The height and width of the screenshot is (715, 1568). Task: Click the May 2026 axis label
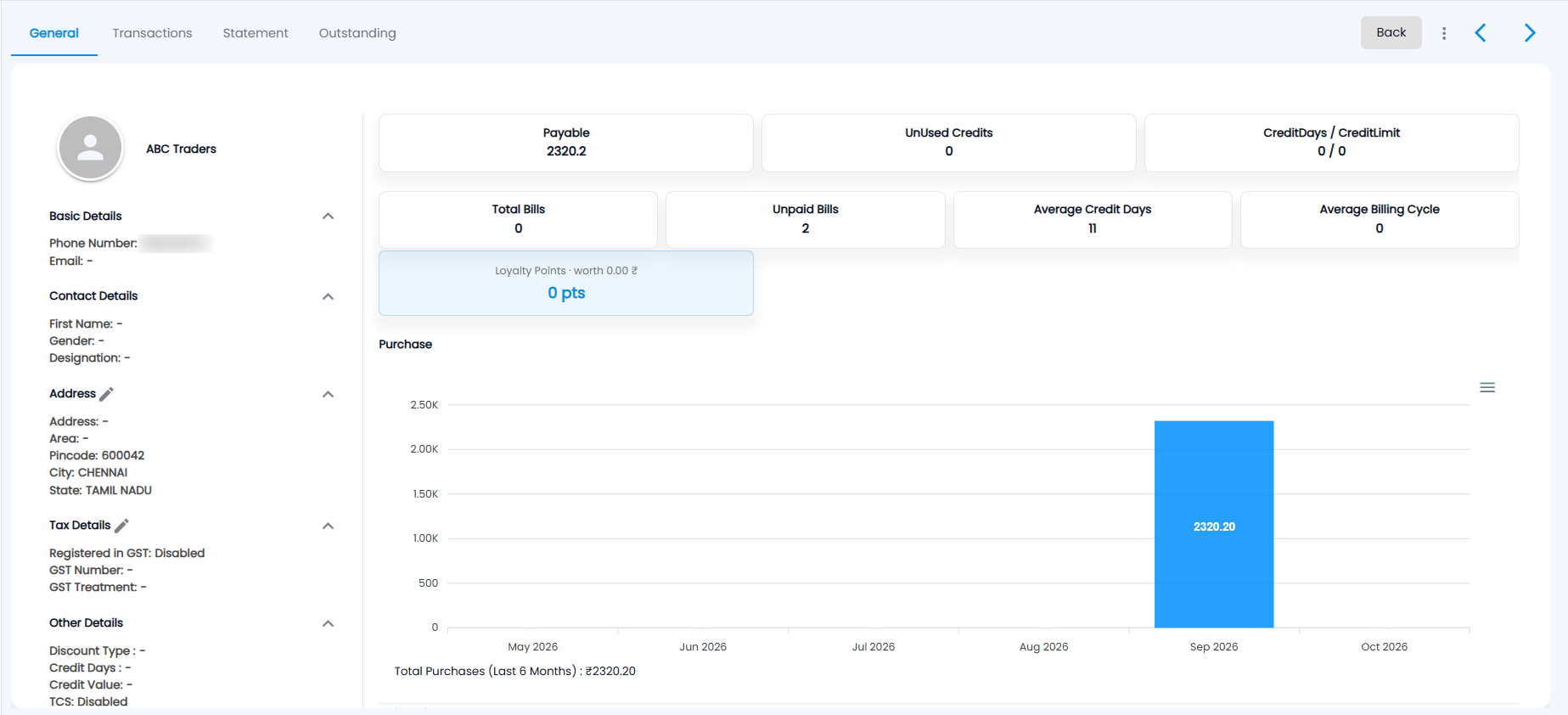pyautogui.click(x=532, y=647)
